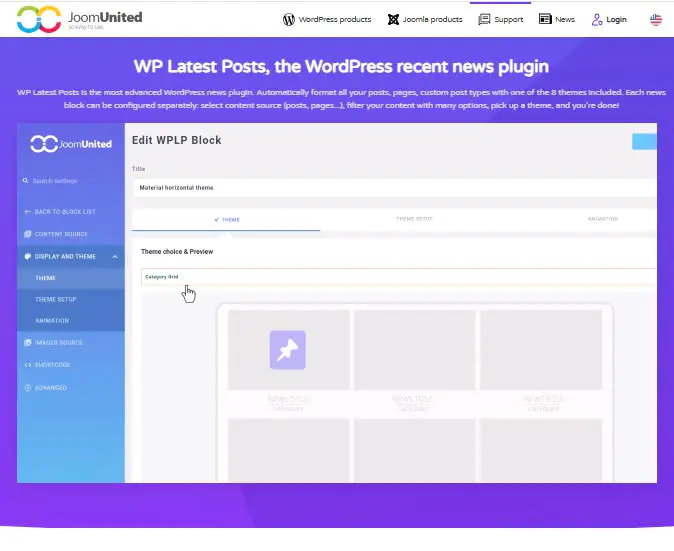The image size is (674, 551).
Task: Click the Edit WPLP Block heading
Action: [x=177, y=140]
